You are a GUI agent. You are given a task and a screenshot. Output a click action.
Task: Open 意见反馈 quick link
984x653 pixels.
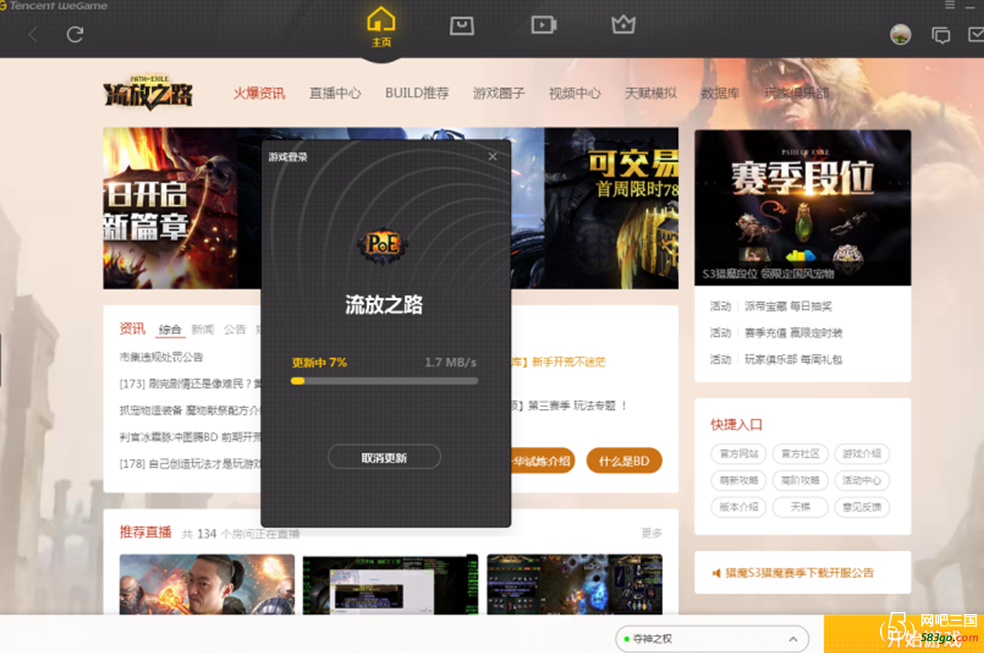862,507
